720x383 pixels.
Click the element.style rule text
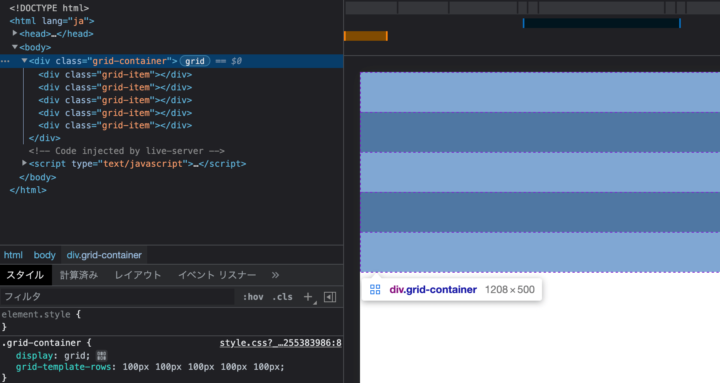pyautogui.click(x=36, y=315)
